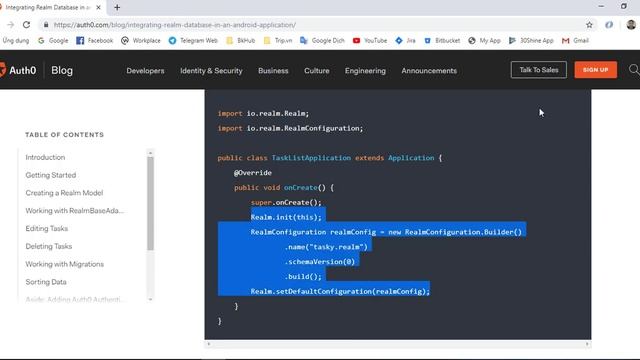Open Identity & Security menu item
This screenshot has width=640, height=360.
pos(211,71)
